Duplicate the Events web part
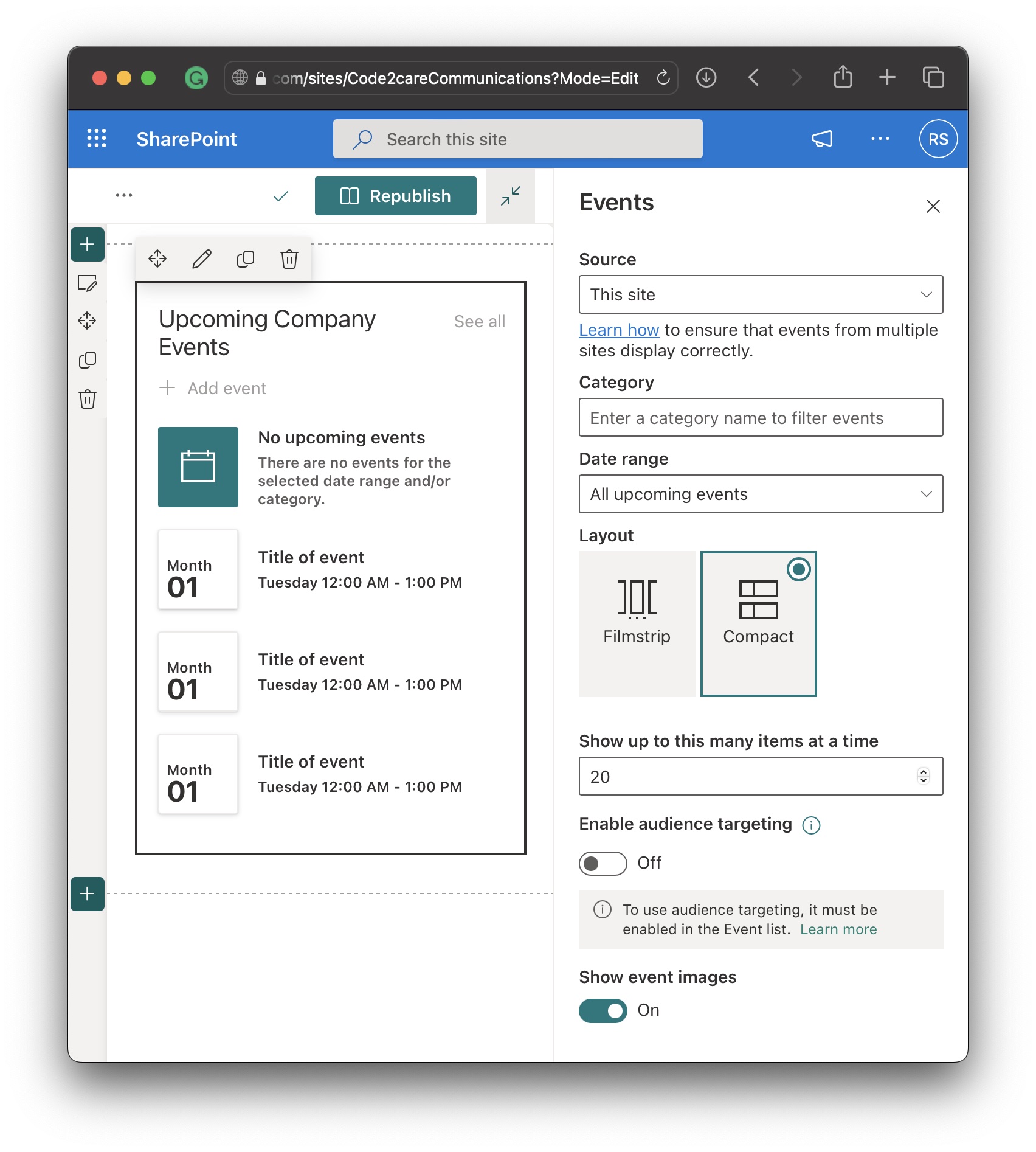 pyautogui.click(x=246, y=259)
